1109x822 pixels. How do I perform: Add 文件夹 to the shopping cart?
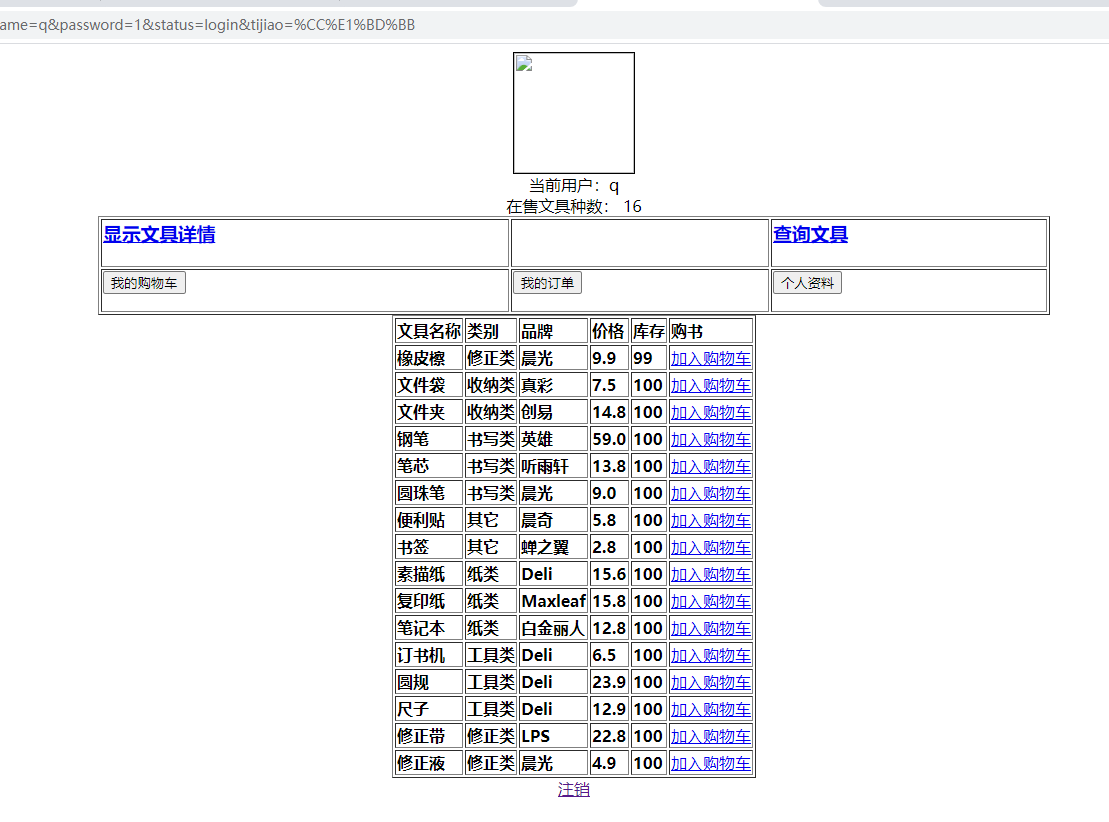[x=710, y=413]
